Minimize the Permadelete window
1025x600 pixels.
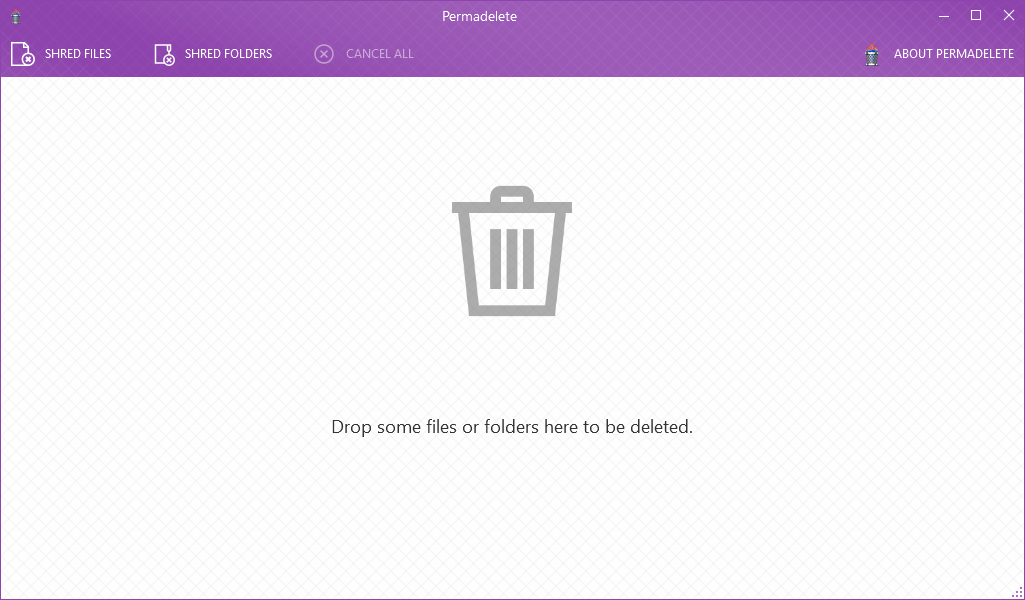[944, 16]
